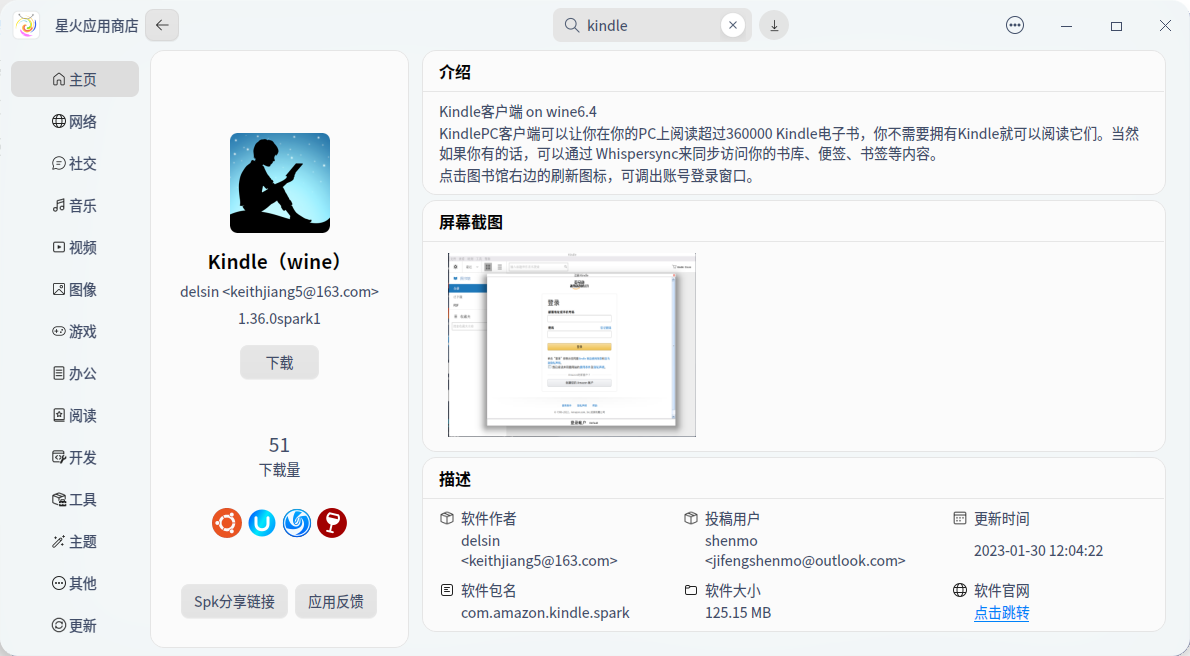Screen dimensions: 1190x656
Task: Click the 应用反馈 feedback button
Action: 335,602
